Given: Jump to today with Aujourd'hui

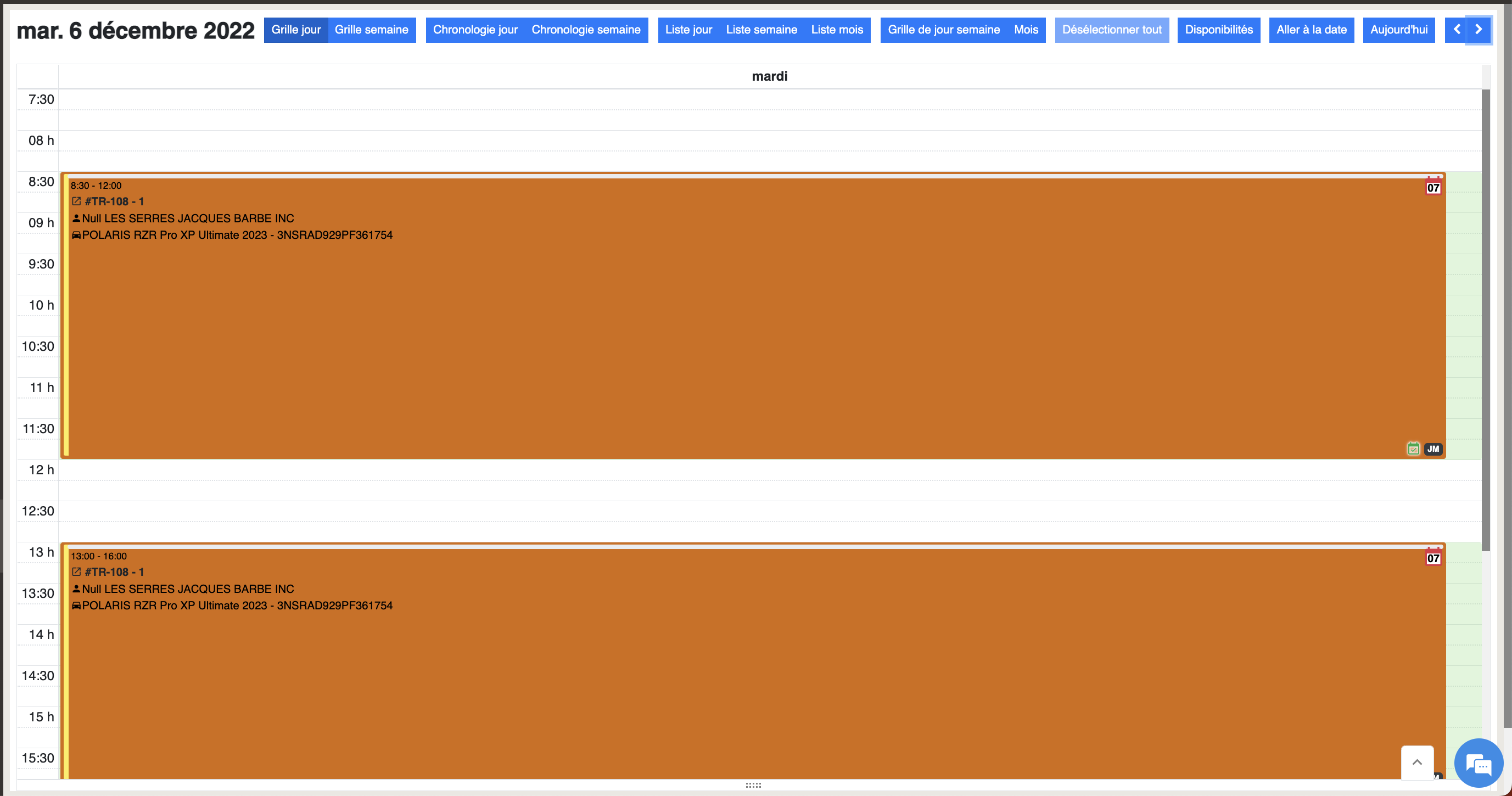Looking at the screenshot, I should point(1399,30).
